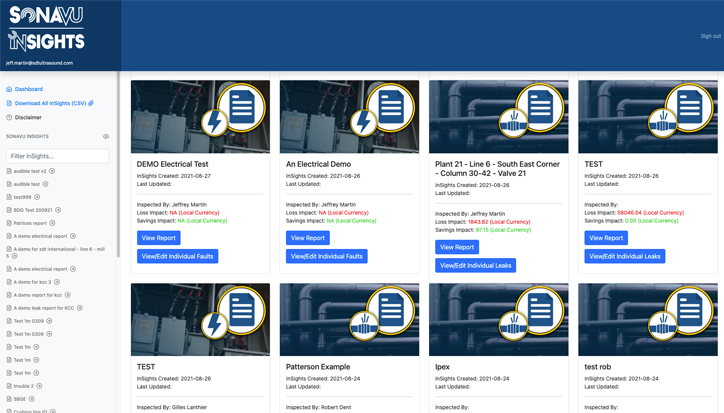Click the circled x beside A demo report for kcc

[67, 295]
